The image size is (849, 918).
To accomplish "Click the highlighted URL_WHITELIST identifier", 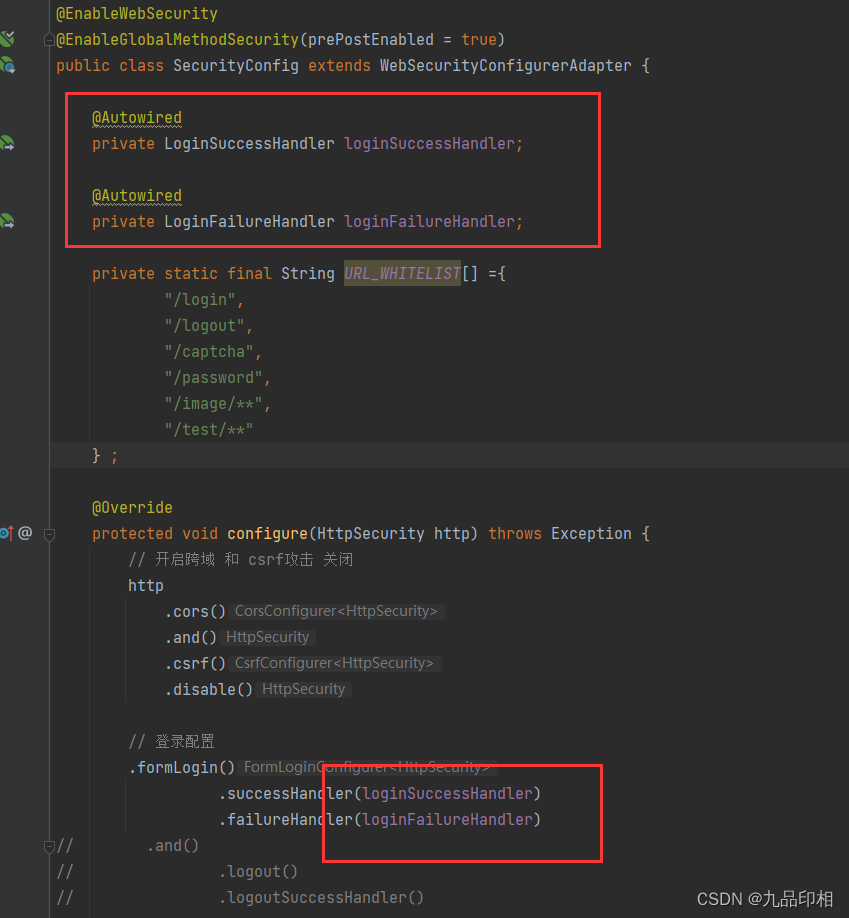I will (402, 273).
